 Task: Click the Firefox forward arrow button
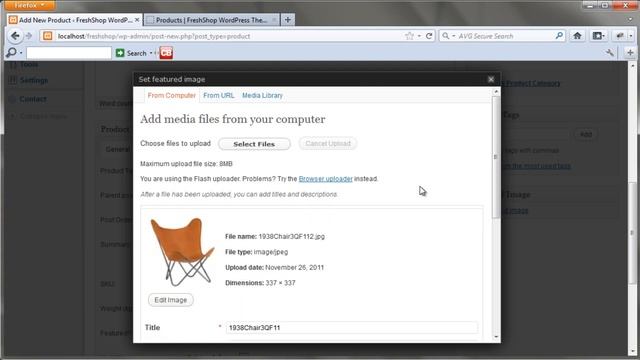click(x=29, y=36)
